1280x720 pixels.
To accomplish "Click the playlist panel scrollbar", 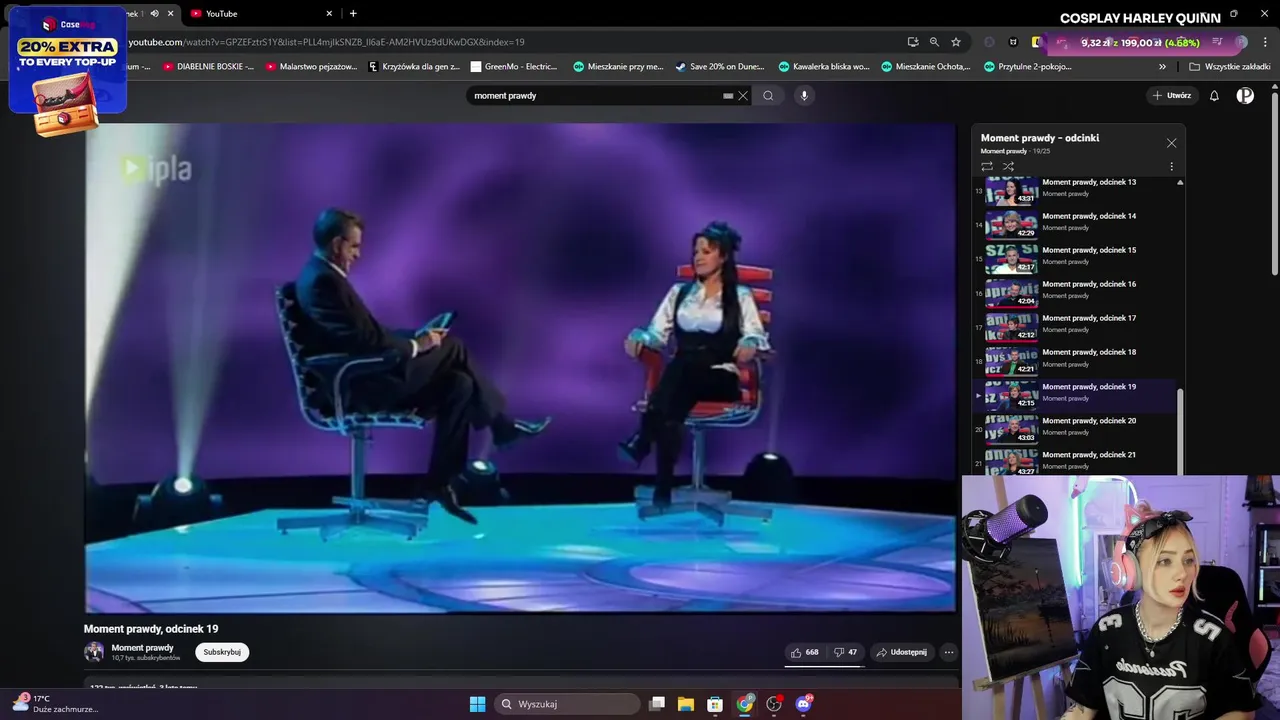I will (1180, 430).
